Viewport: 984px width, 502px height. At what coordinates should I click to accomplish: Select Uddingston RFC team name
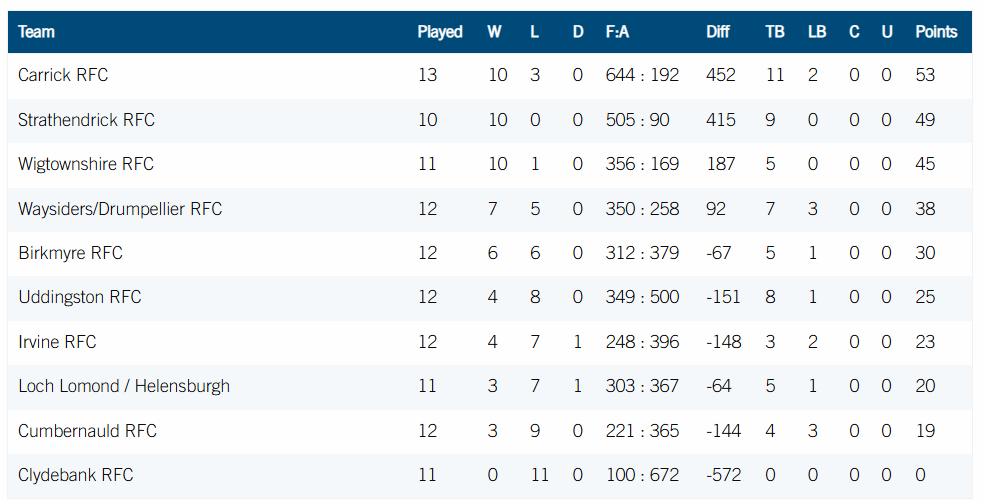pos(80,297)
